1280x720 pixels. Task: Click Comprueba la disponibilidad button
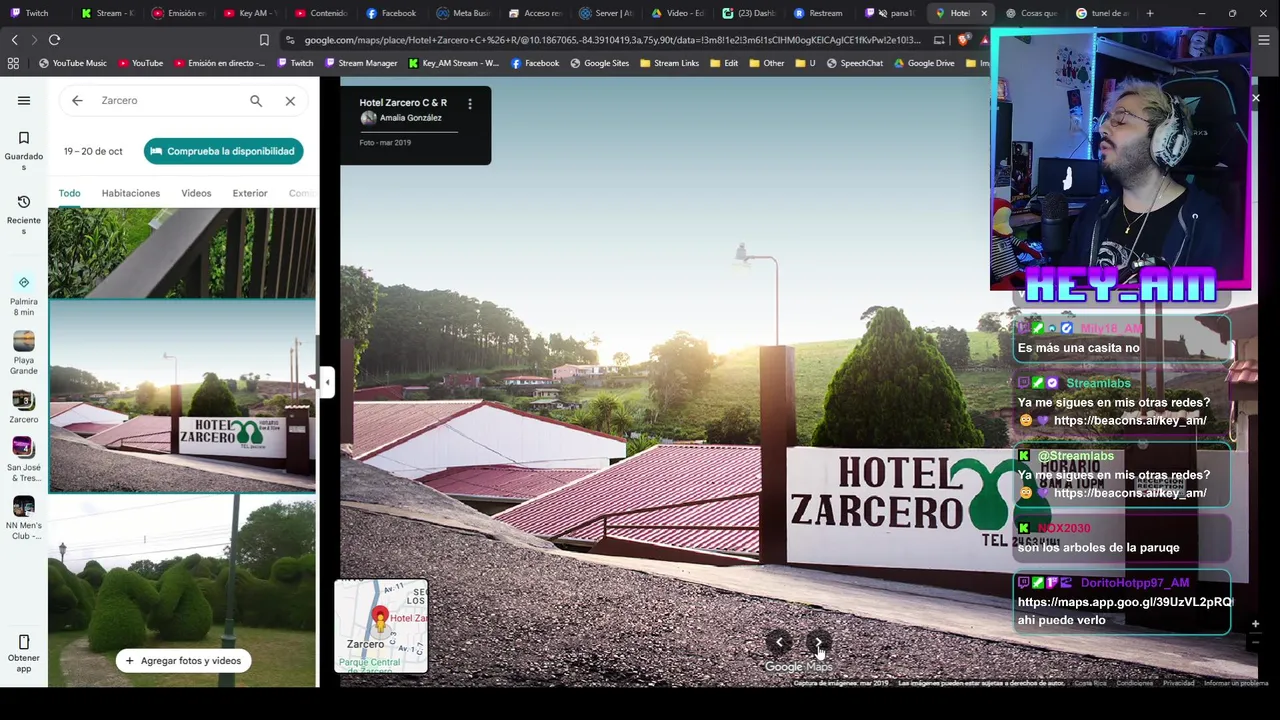pos(223,151)
